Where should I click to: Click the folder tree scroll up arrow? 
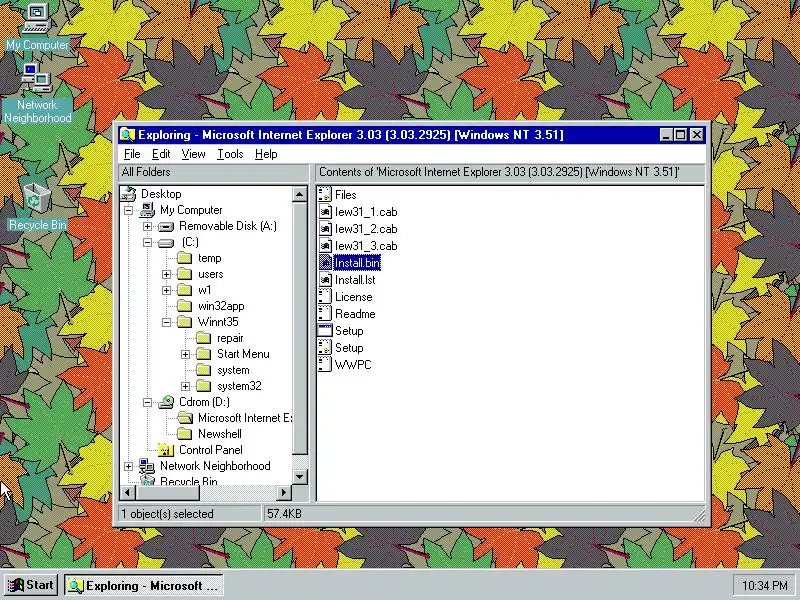[299, 194]
